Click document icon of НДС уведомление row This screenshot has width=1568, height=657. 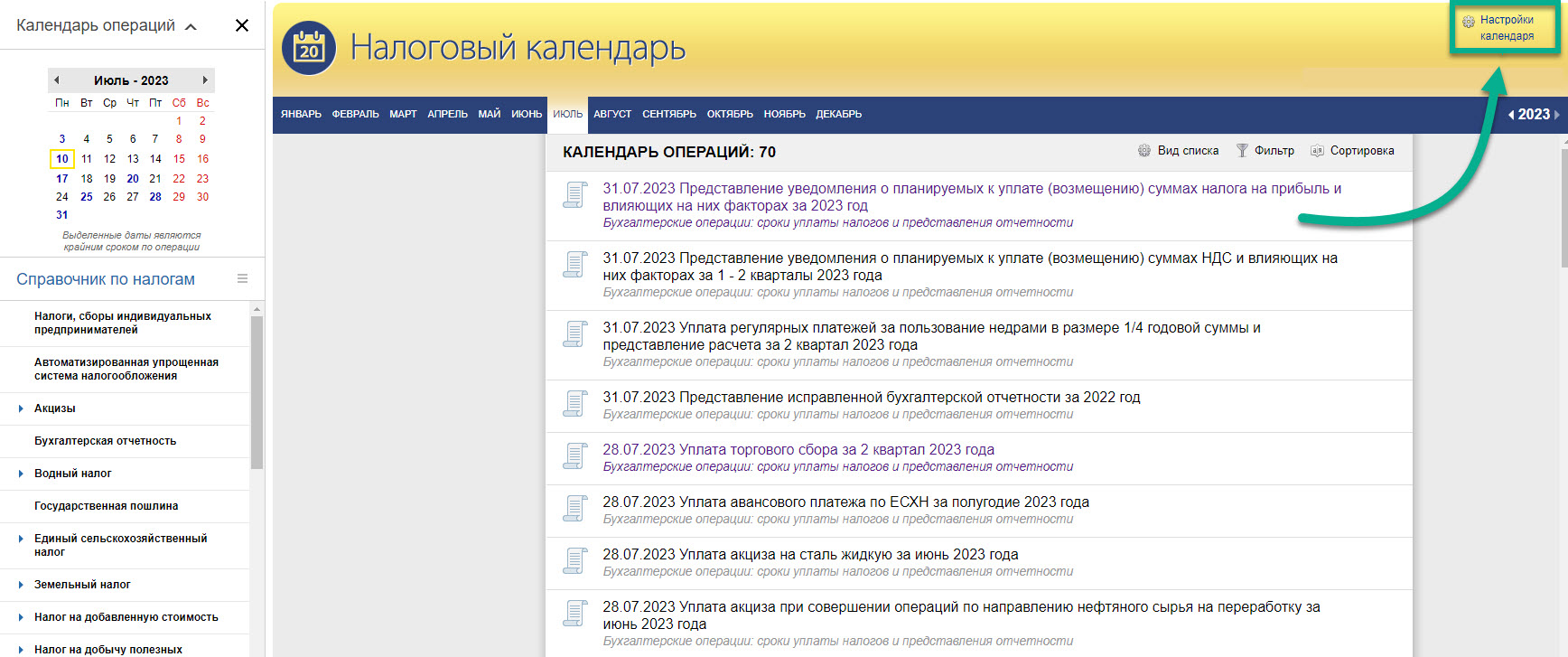[574, 265]
